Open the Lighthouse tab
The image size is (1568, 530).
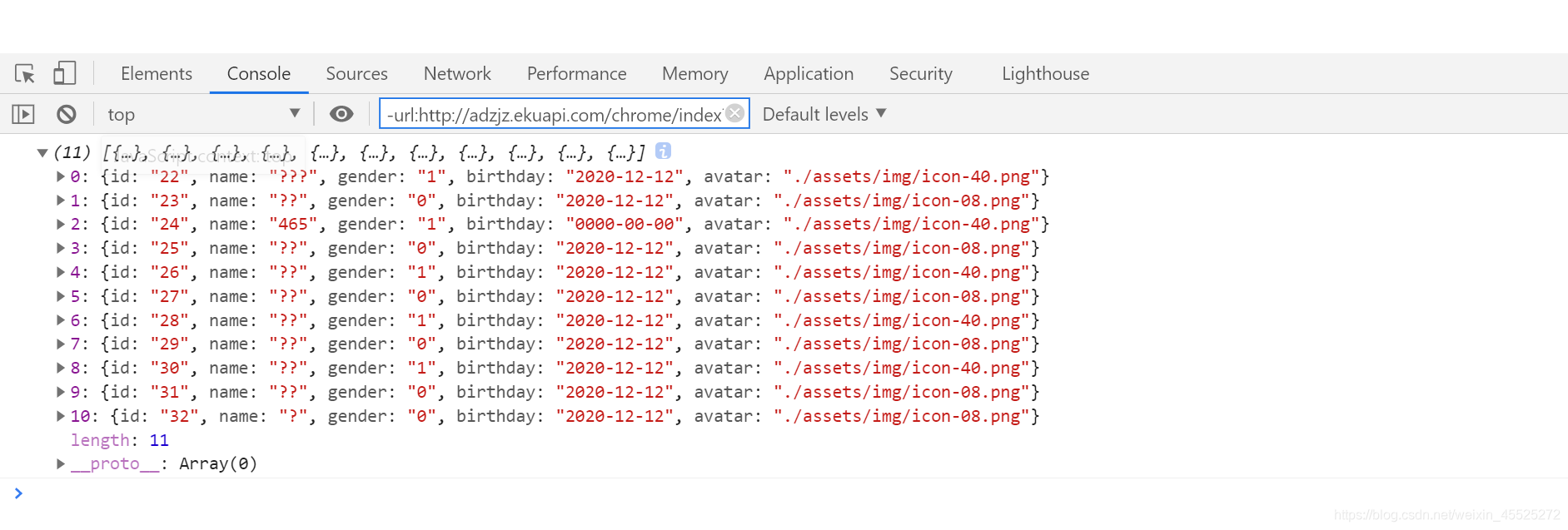pos(1045,74)
